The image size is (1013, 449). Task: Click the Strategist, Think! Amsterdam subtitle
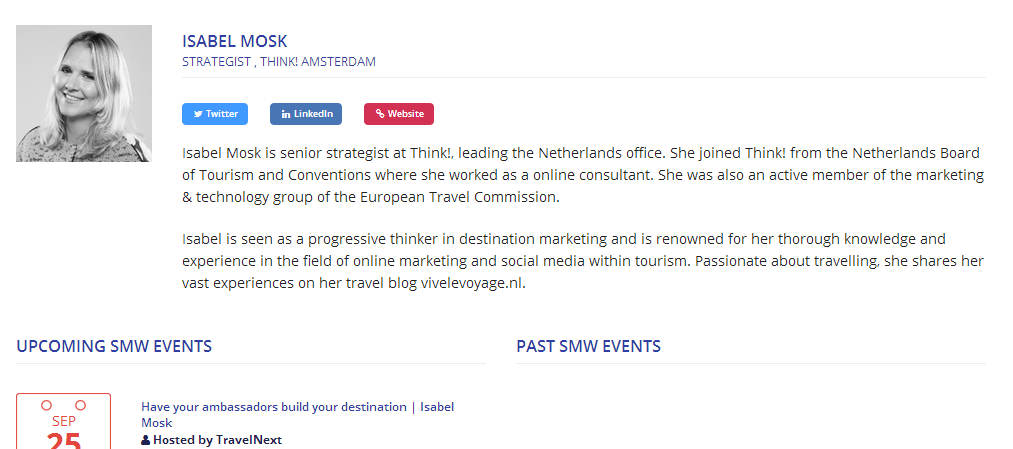[278, 62]
